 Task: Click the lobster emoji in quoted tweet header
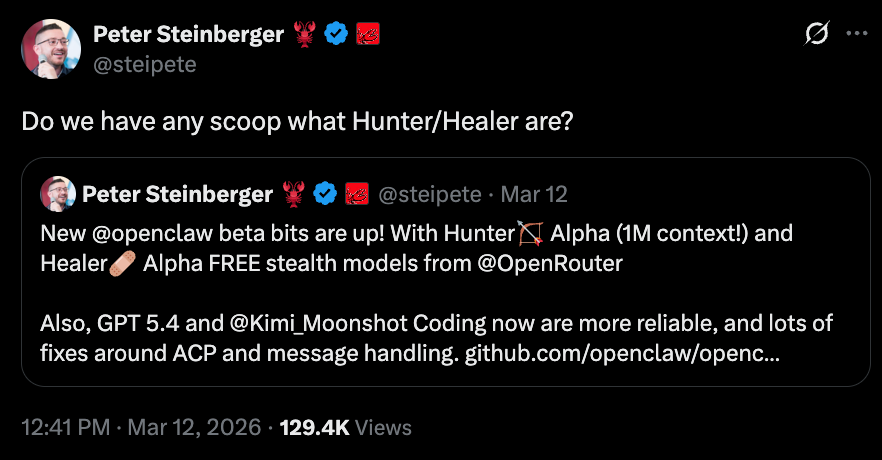pos(293,193)
